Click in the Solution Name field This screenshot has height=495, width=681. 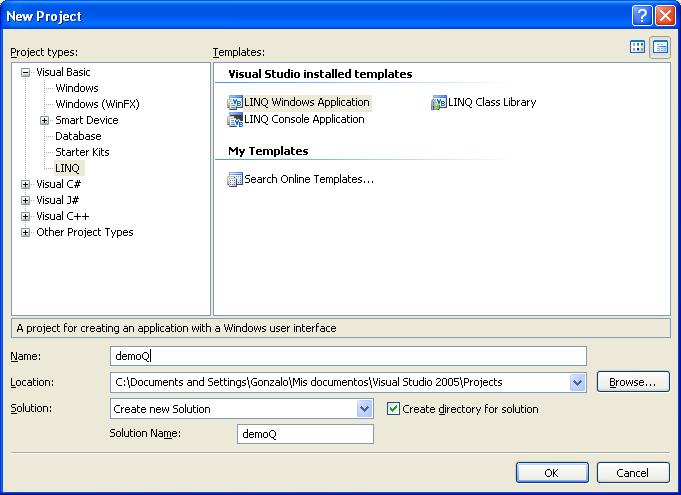(x=305, y=434)
